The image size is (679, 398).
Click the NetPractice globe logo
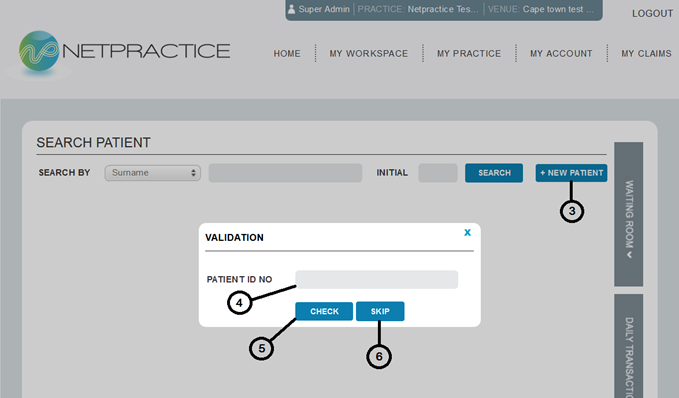click(x=39, y=51)
